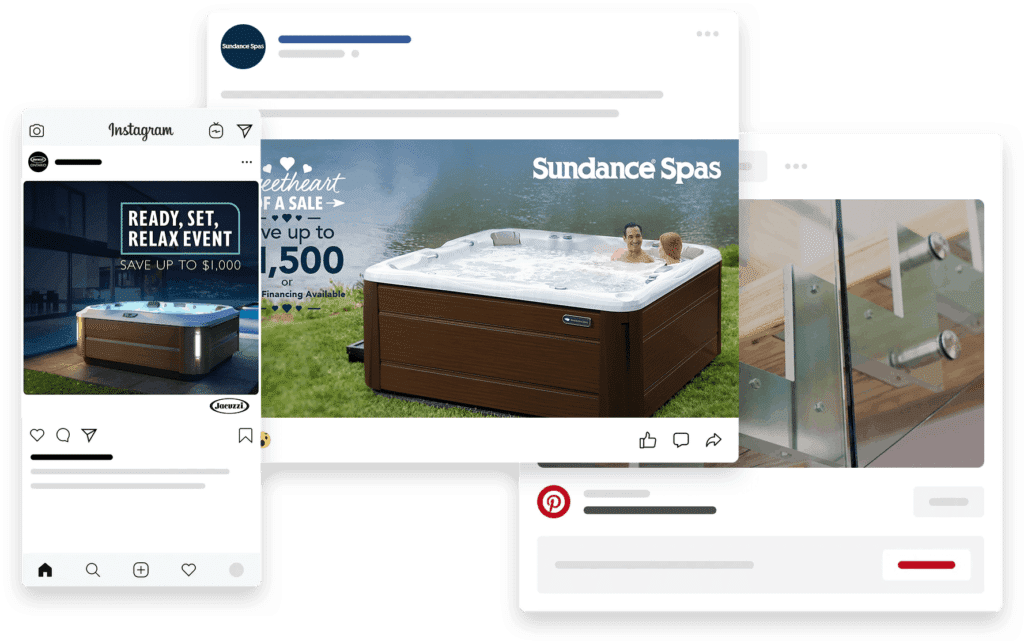Open the Ready, Set, Relax Event ad image
Viewport: 1024px width, 644px height.
tap(141, 288)
